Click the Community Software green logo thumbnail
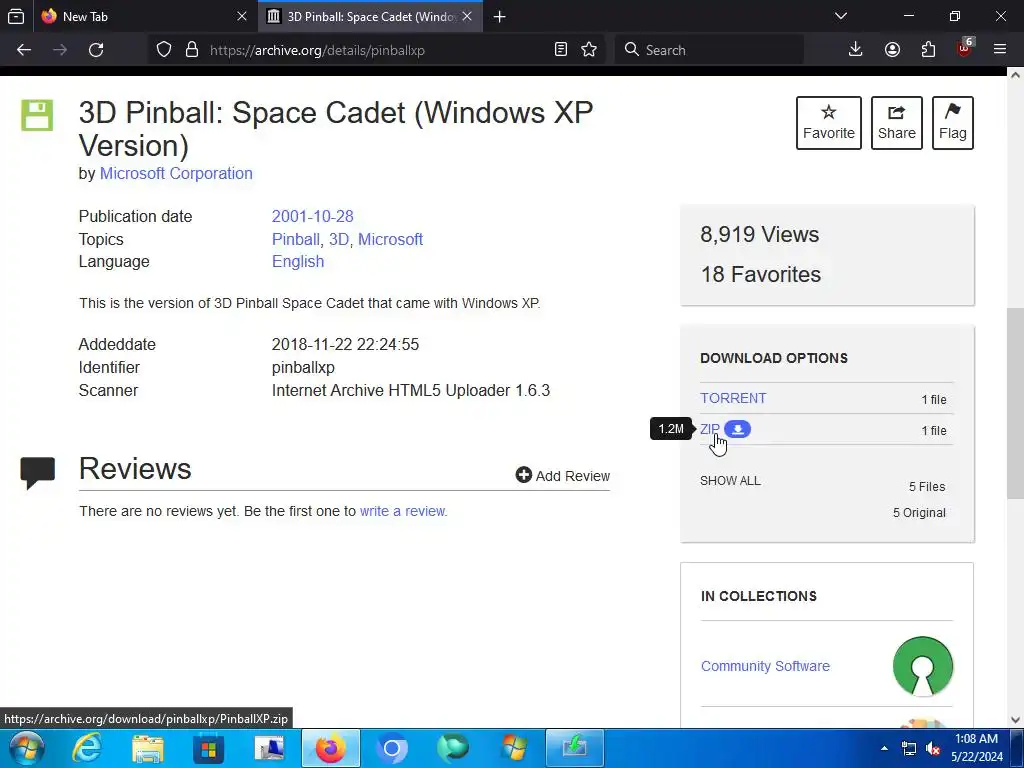Viewport: 1024px width, 768px height. pos(922,666)
